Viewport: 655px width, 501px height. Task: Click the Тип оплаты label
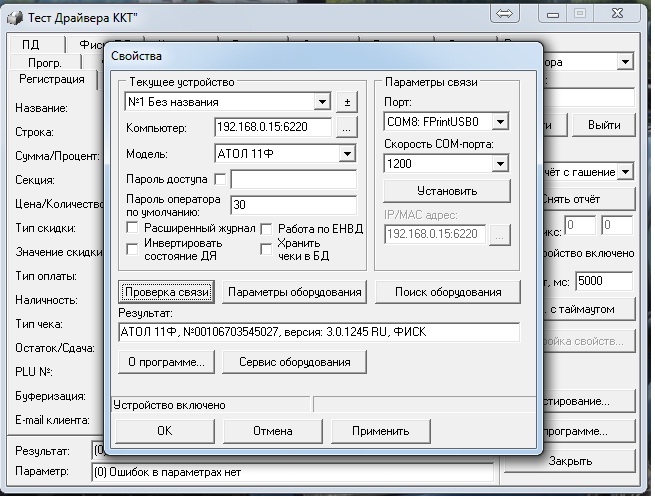(46, 276)
